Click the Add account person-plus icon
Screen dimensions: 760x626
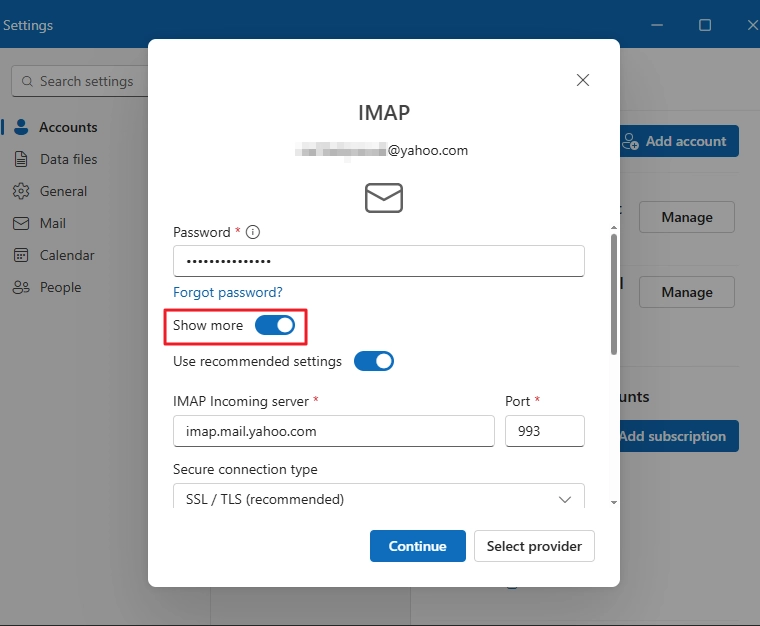coord(631,141)
